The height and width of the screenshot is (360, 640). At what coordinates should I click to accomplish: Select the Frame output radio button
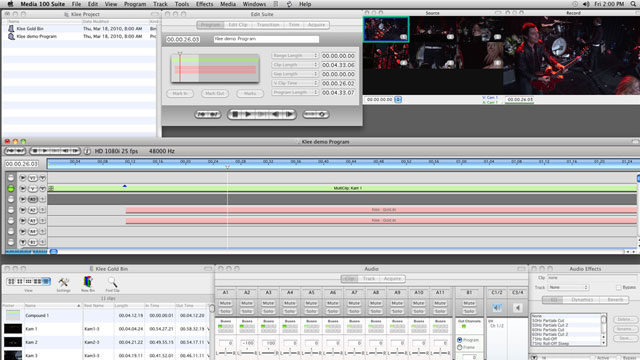pyautogui.click(x=460, y=347)
